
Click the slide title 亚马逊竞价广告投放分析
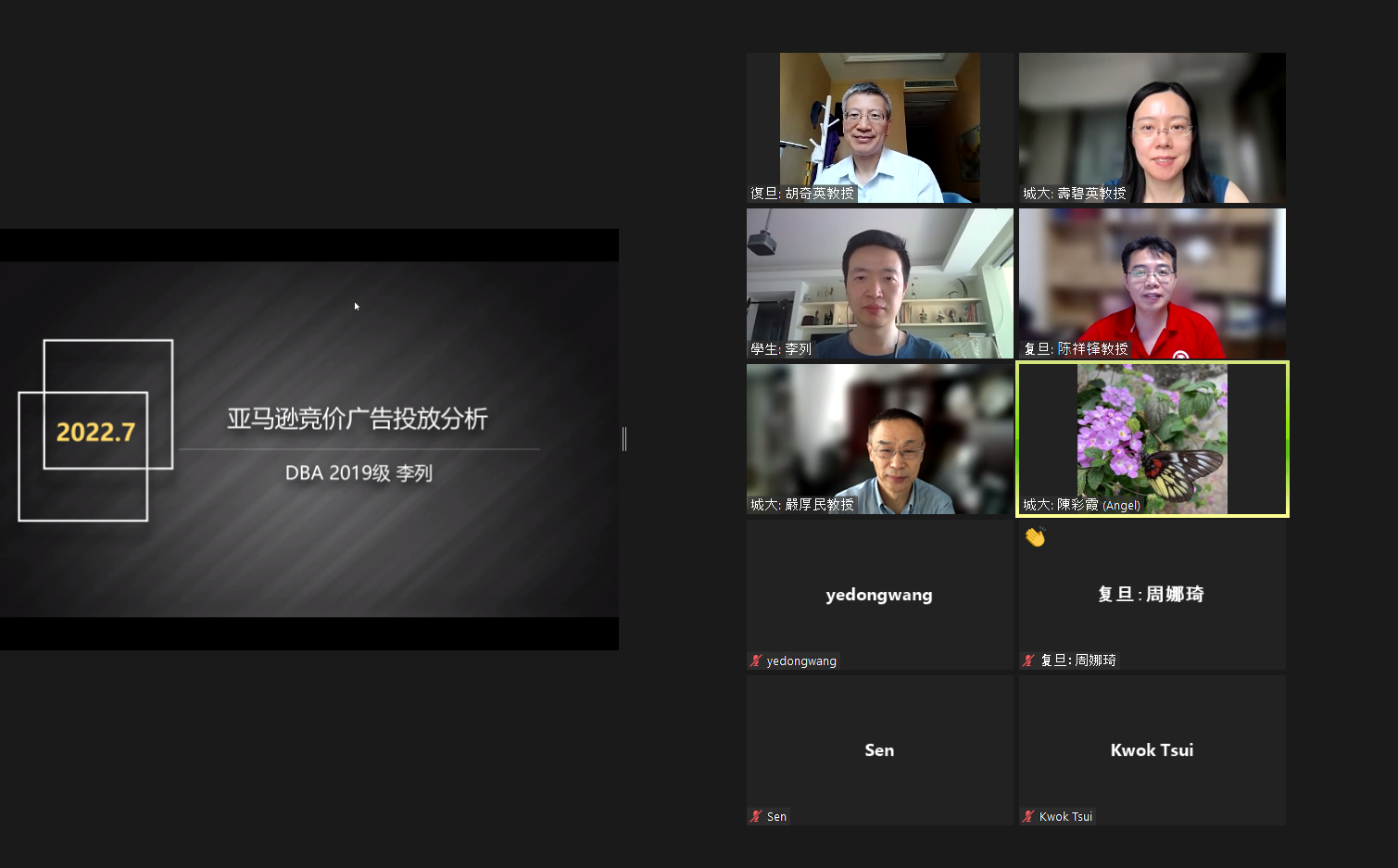click(x=358, y=419)
